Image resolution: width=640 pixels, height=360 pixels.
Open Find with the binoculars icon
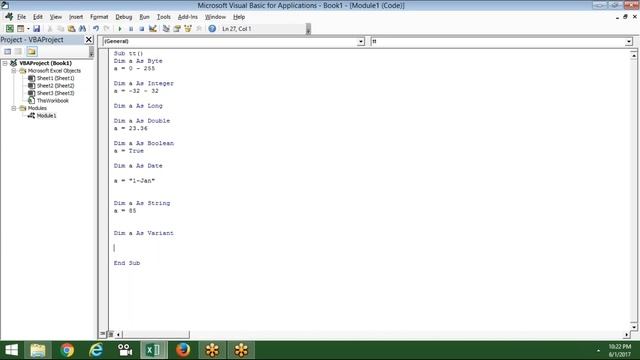point(82,29)
